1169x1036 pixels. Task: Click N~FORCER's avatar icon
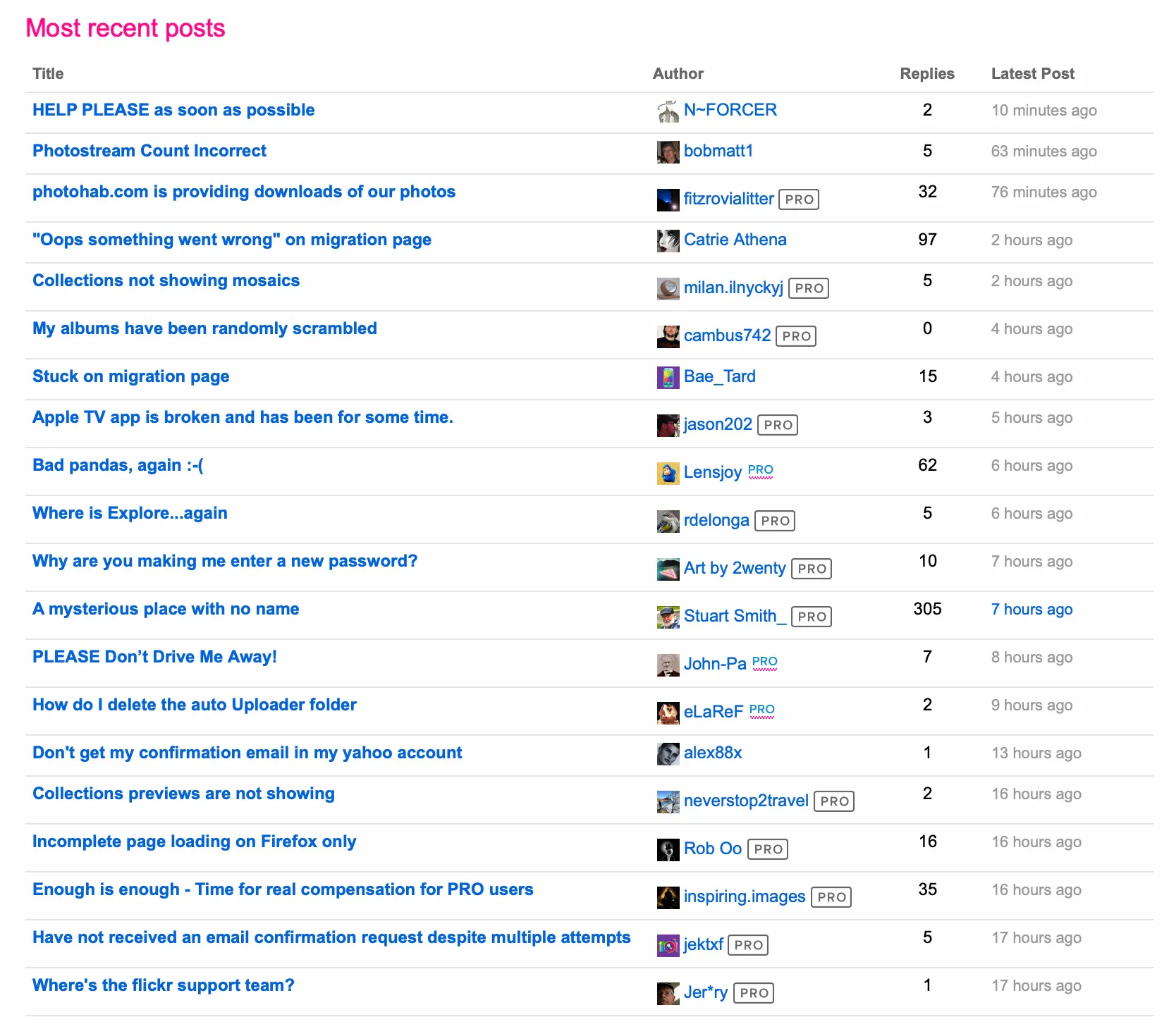[x=668, y=111]
